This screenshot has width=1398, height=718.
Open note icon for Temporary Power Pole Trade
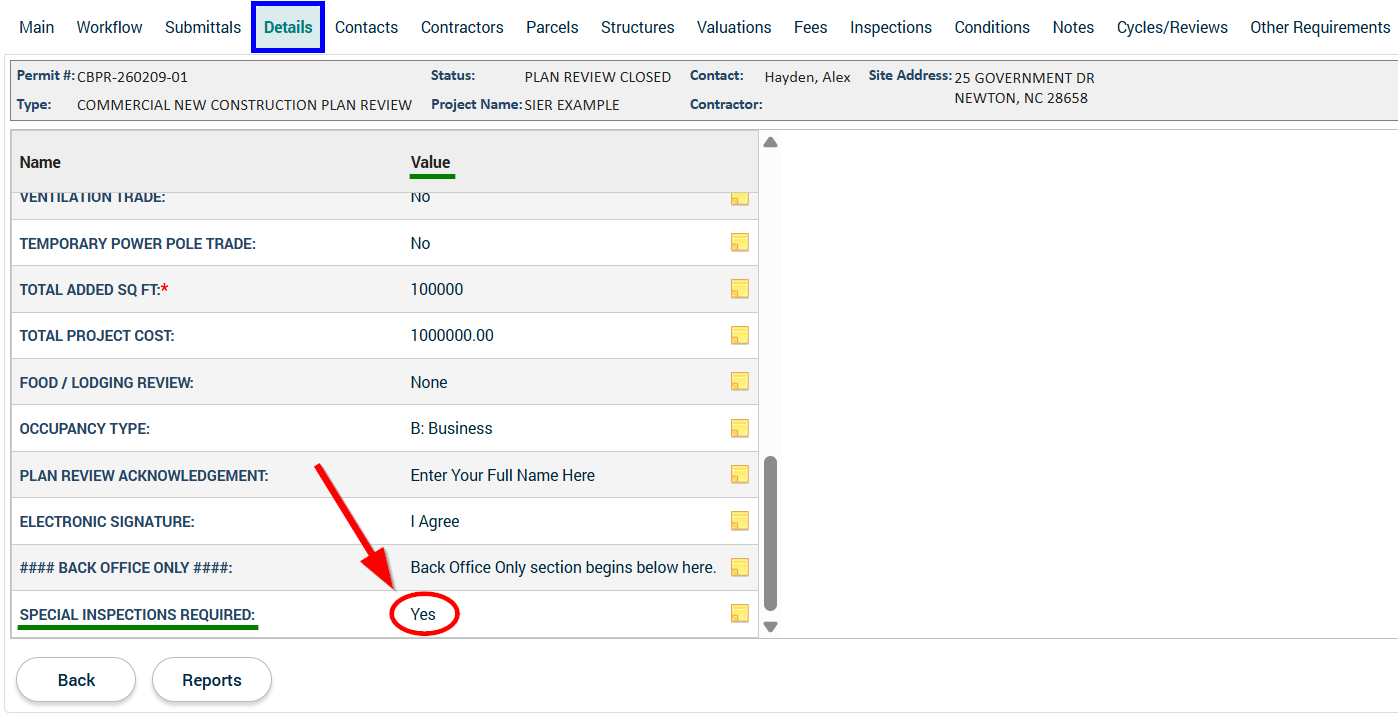tap(740, 242)
